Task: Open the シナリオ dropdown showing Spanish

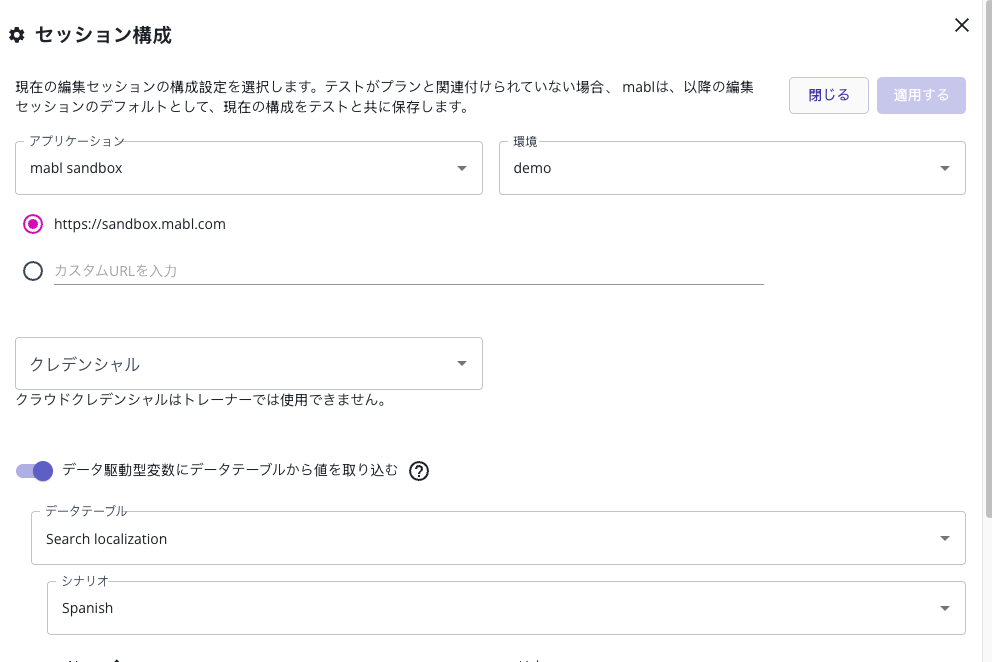Action: pos(506,608)
